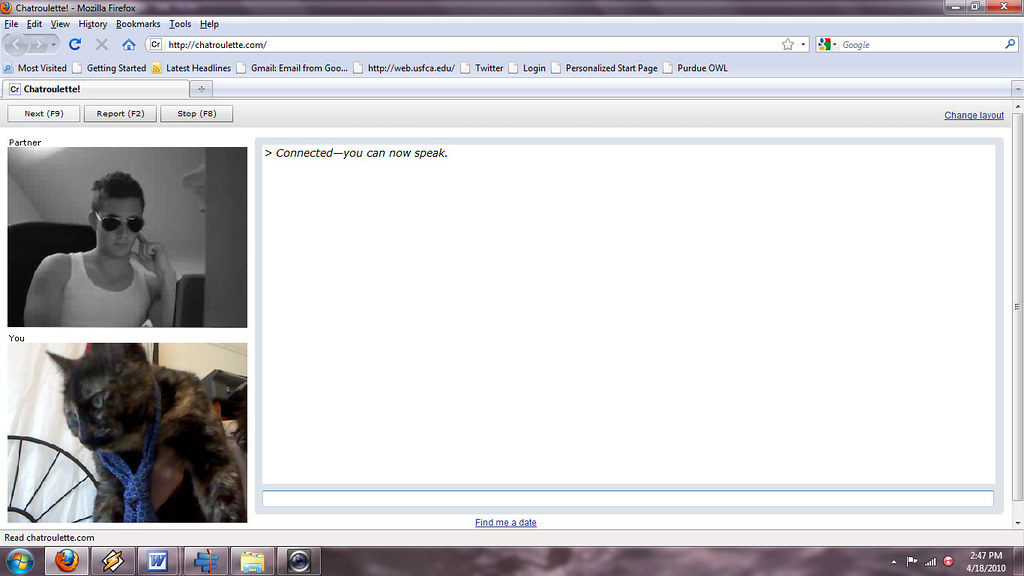Click the Stop loading X icon
Image resolution: width=1024 pixels, height=576 pixels.
click(102, 44)
